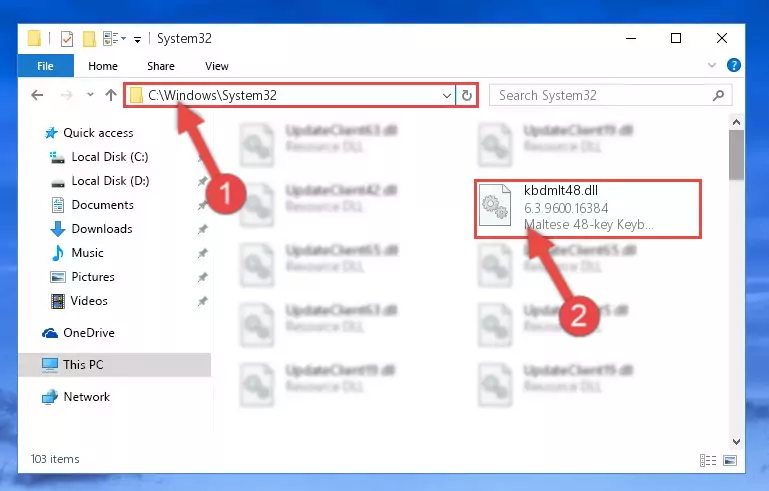Open Downloads in the sidebar
The height and width of the screenshot is (491, 769).
click(102, 229)
